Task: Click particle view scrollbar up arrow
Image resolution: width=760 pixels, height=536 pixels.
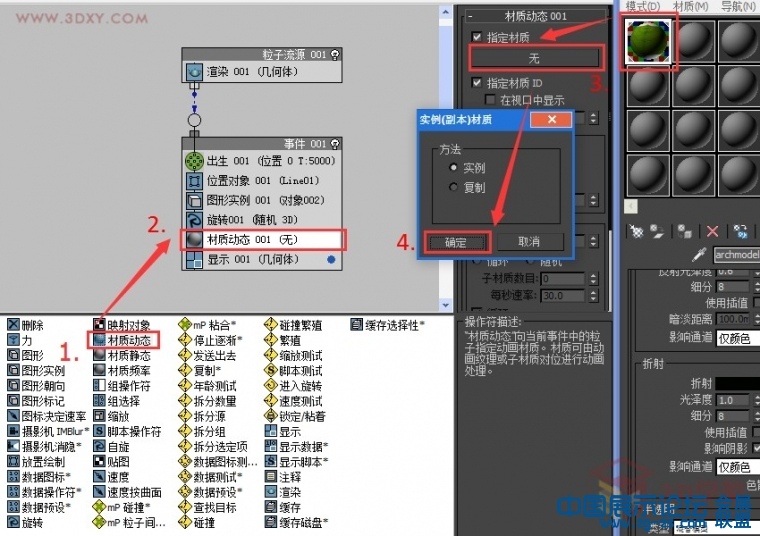Action: point(445,12)
